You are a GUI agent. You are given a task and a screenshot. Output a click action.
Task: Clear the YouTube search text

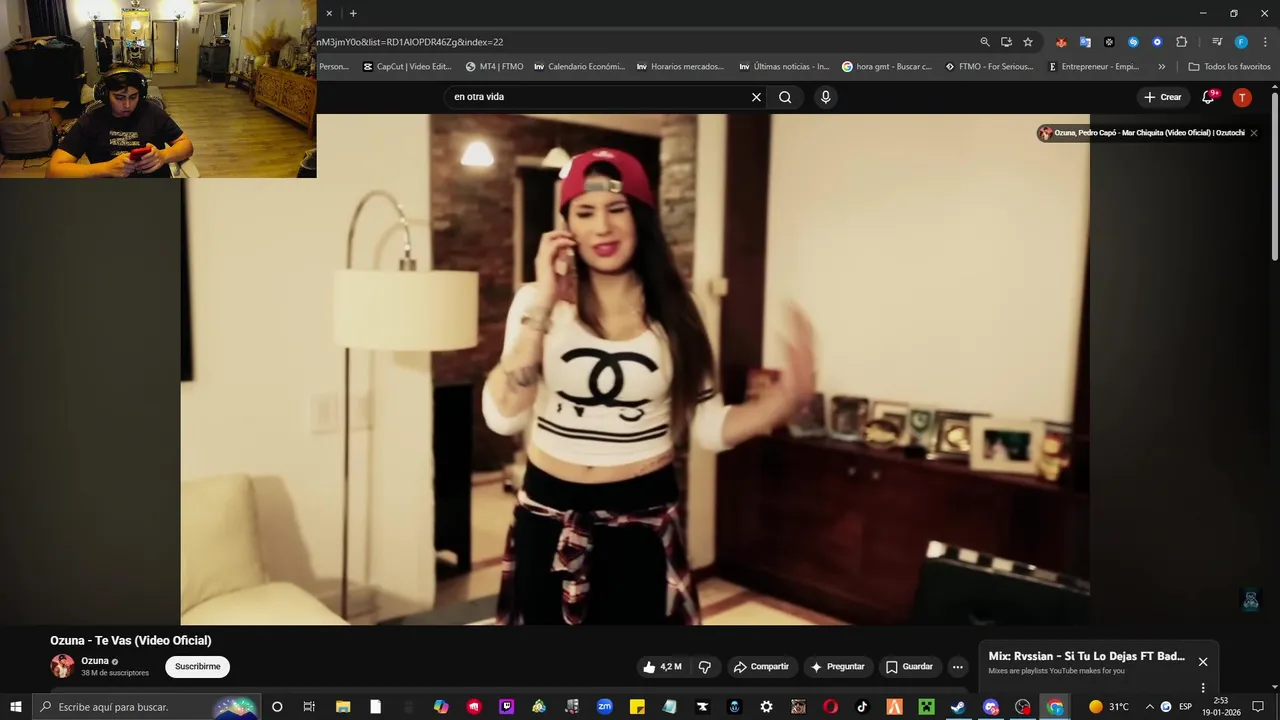(x=756, y=97)
